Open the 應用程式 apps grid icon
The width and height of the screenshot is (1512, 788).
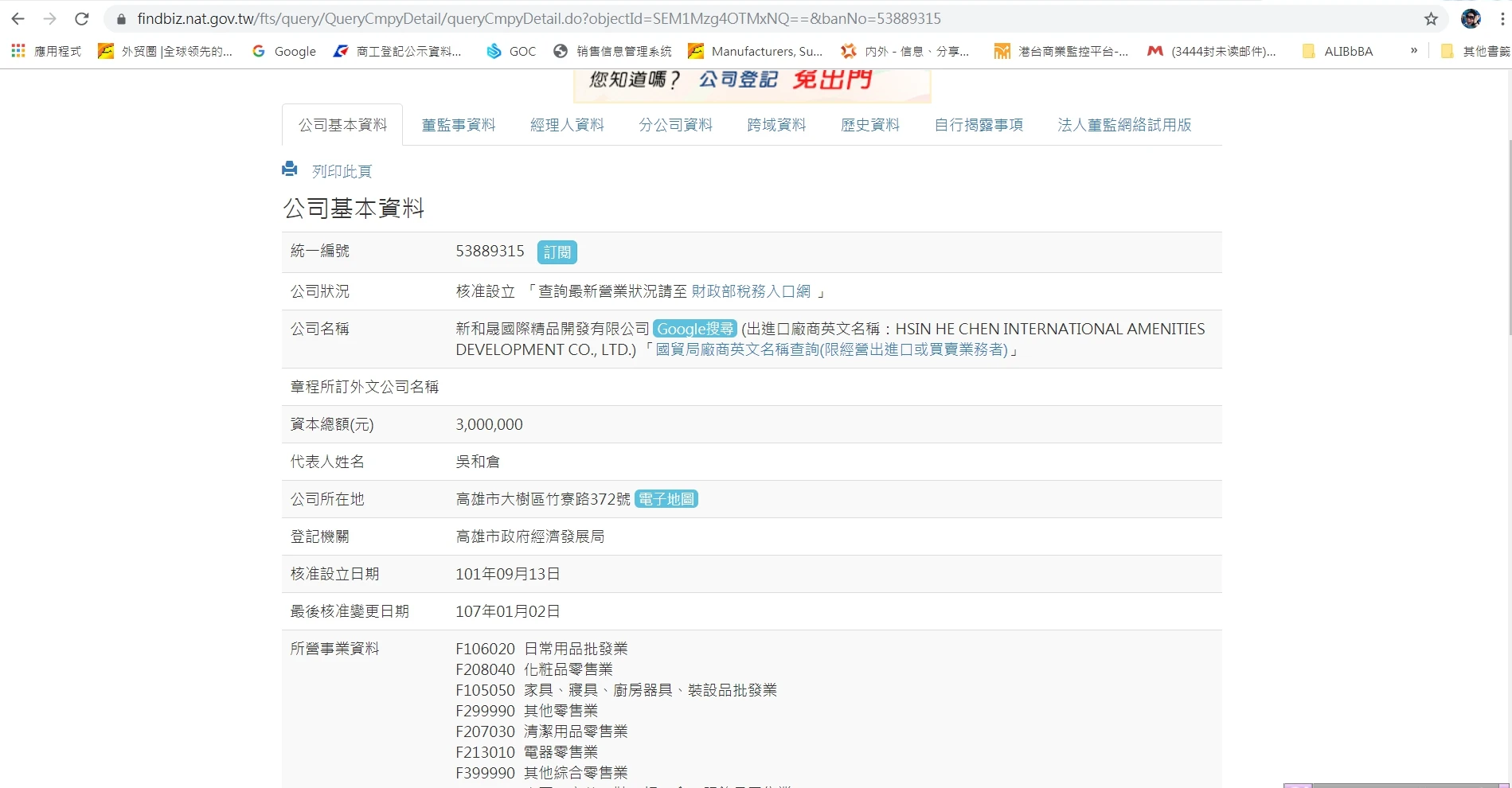[x=18, y=51]
